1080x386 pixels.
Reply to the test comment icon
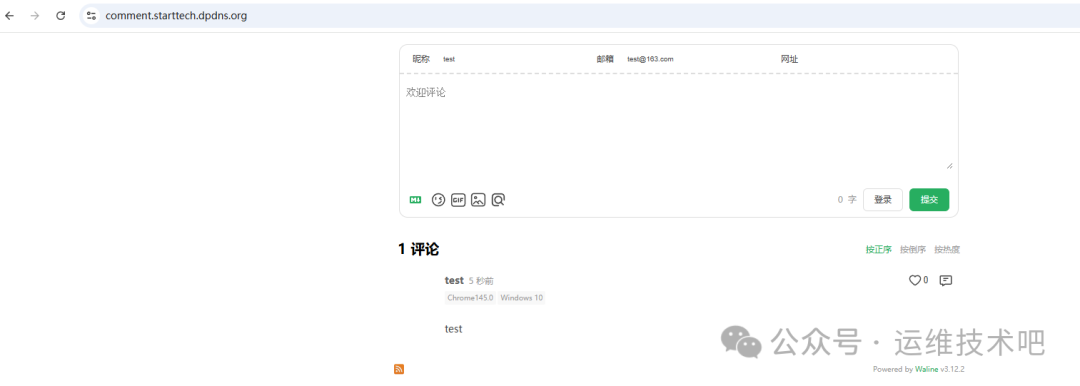946,281
